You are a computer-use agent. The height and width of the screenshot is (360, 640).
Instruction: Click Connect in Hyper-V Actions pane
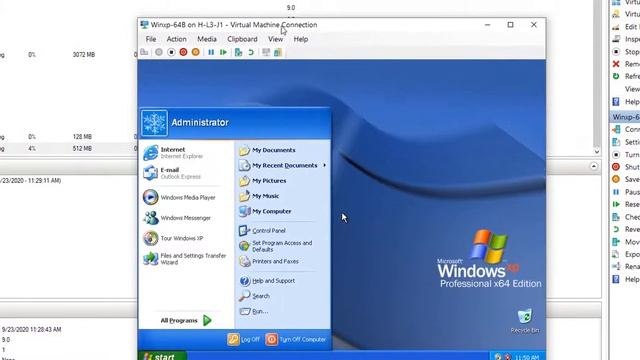(626, 129)
